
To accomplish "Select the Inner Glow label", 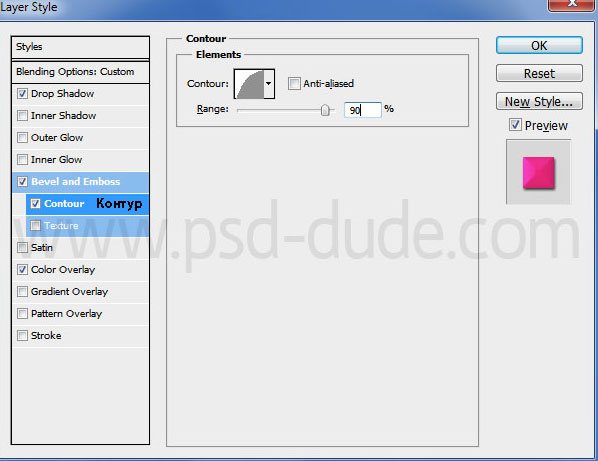I will [56, 159].
